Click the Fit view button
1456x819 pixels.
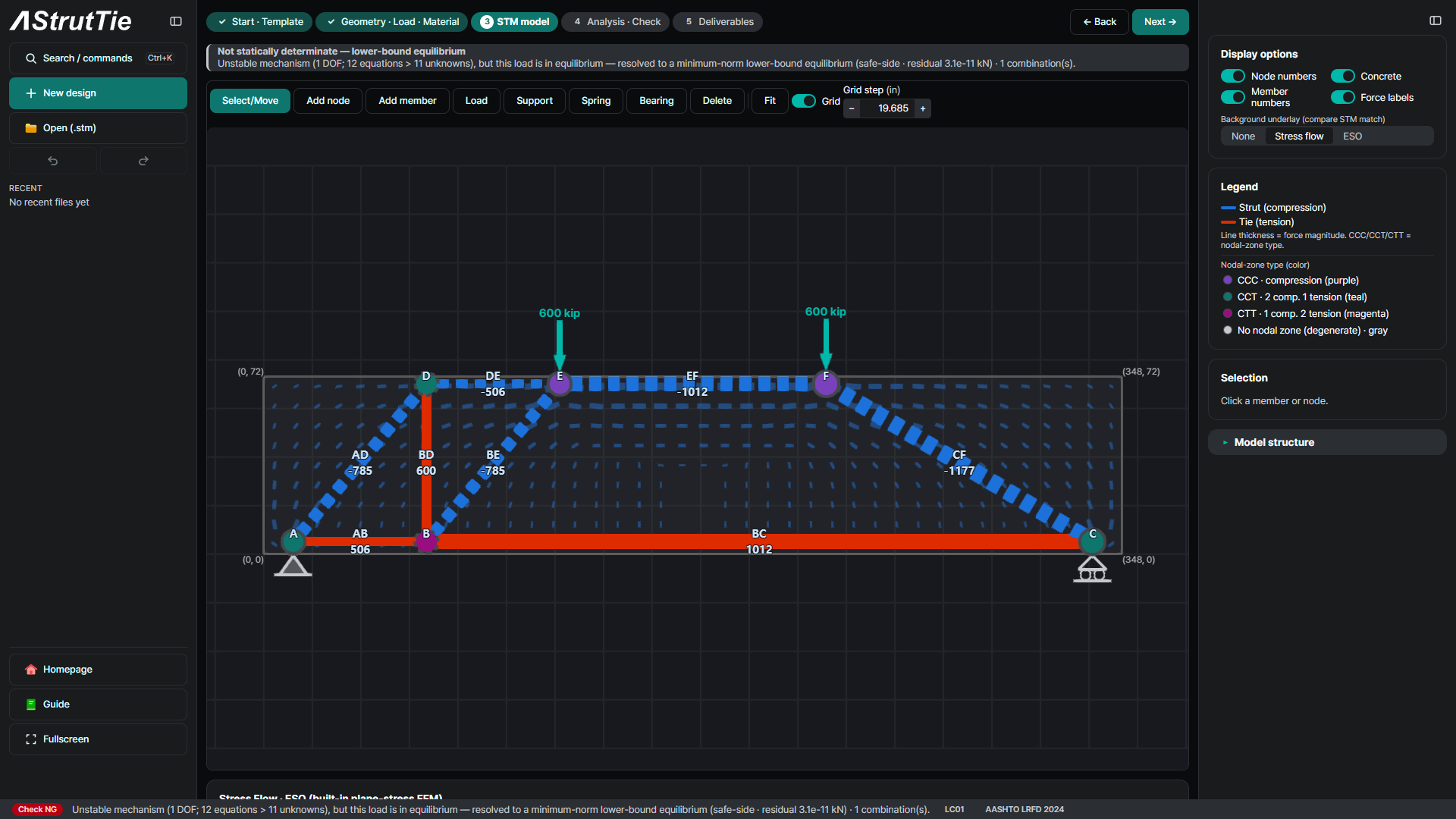pyautogui.click(x=770, y=101)
